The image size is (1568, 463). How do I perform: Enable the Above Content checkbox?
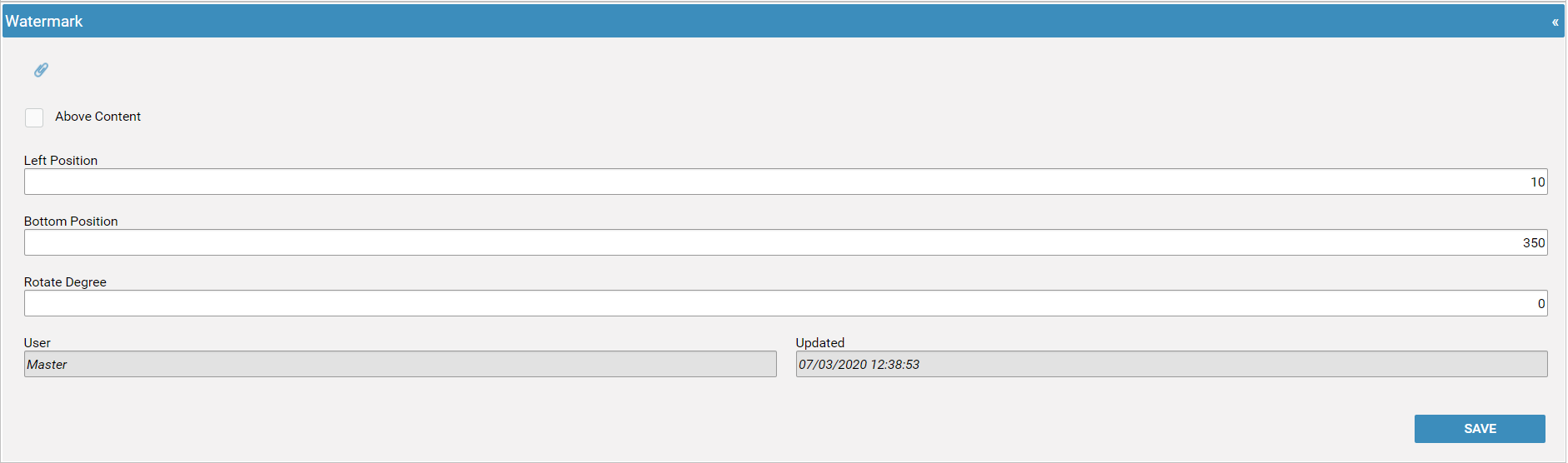click(x=34, y=117)
